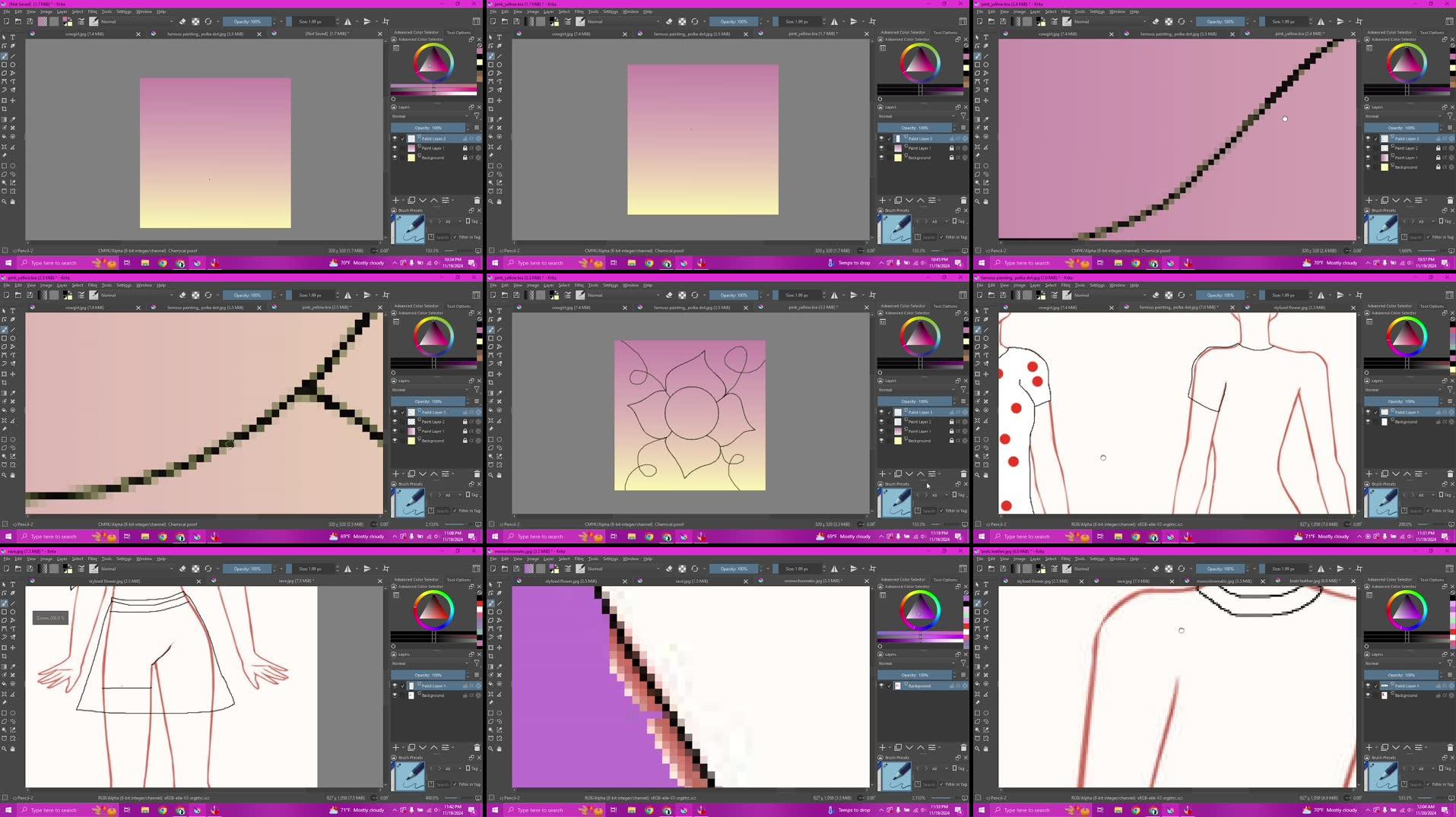Click brush Size slider in the bratz leather.jpg window

[x=1283, y=568]
